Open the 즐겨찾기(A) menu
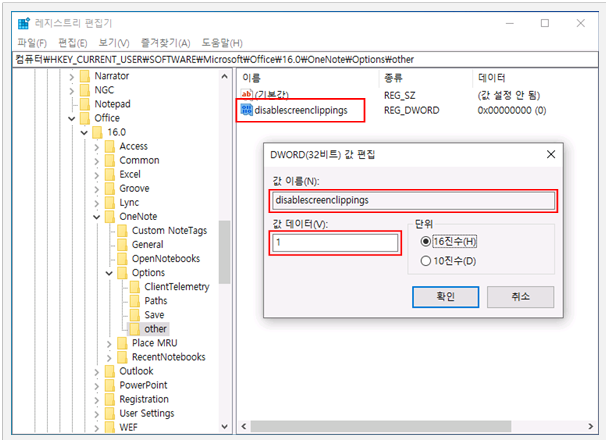609x442 pixels. pos(165,43)
